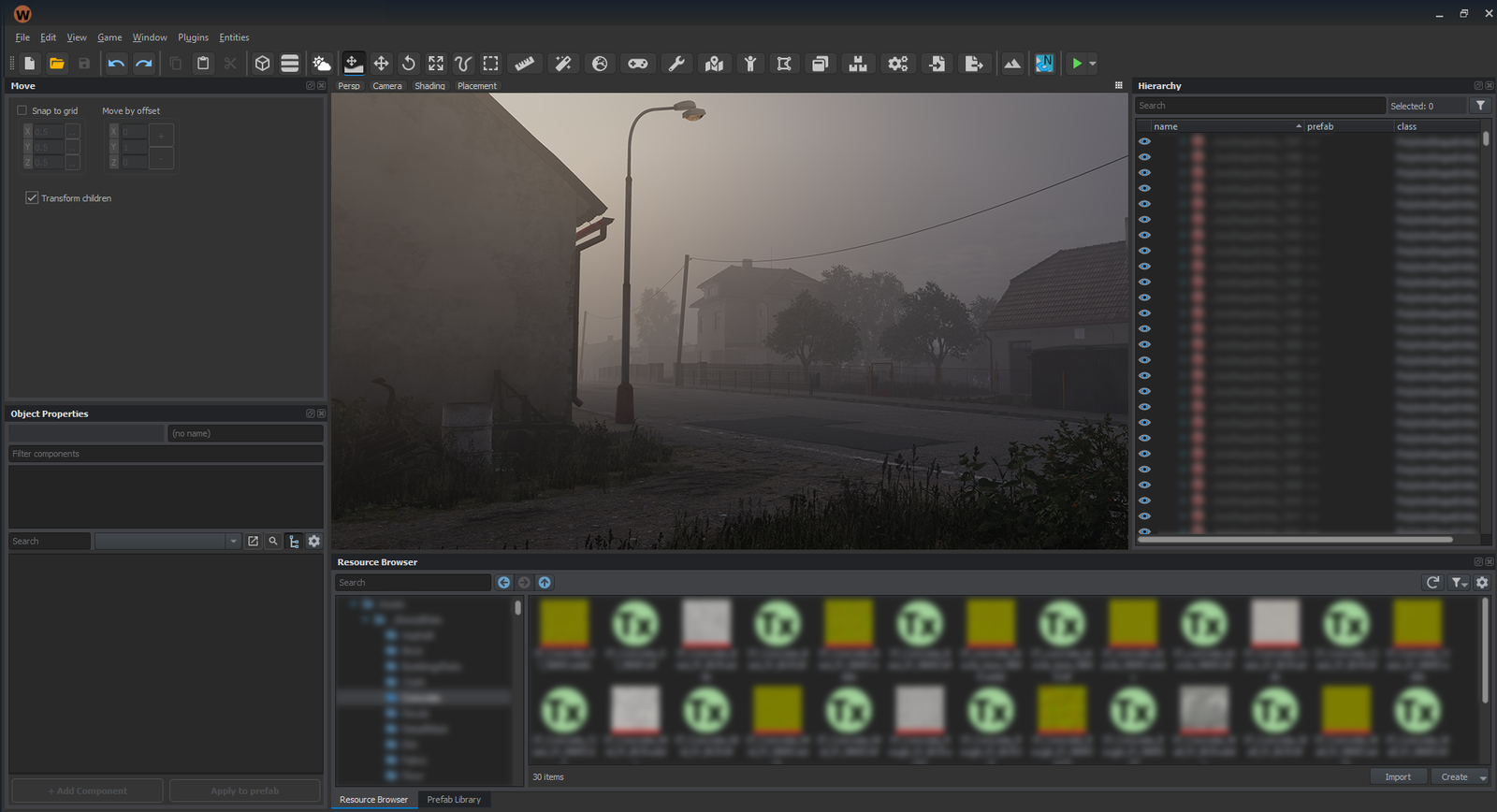The height and width of the screenshot is (812, 1497).
Task: Click Resource Browser folder tree scrollbar
Action: [517, 608]
